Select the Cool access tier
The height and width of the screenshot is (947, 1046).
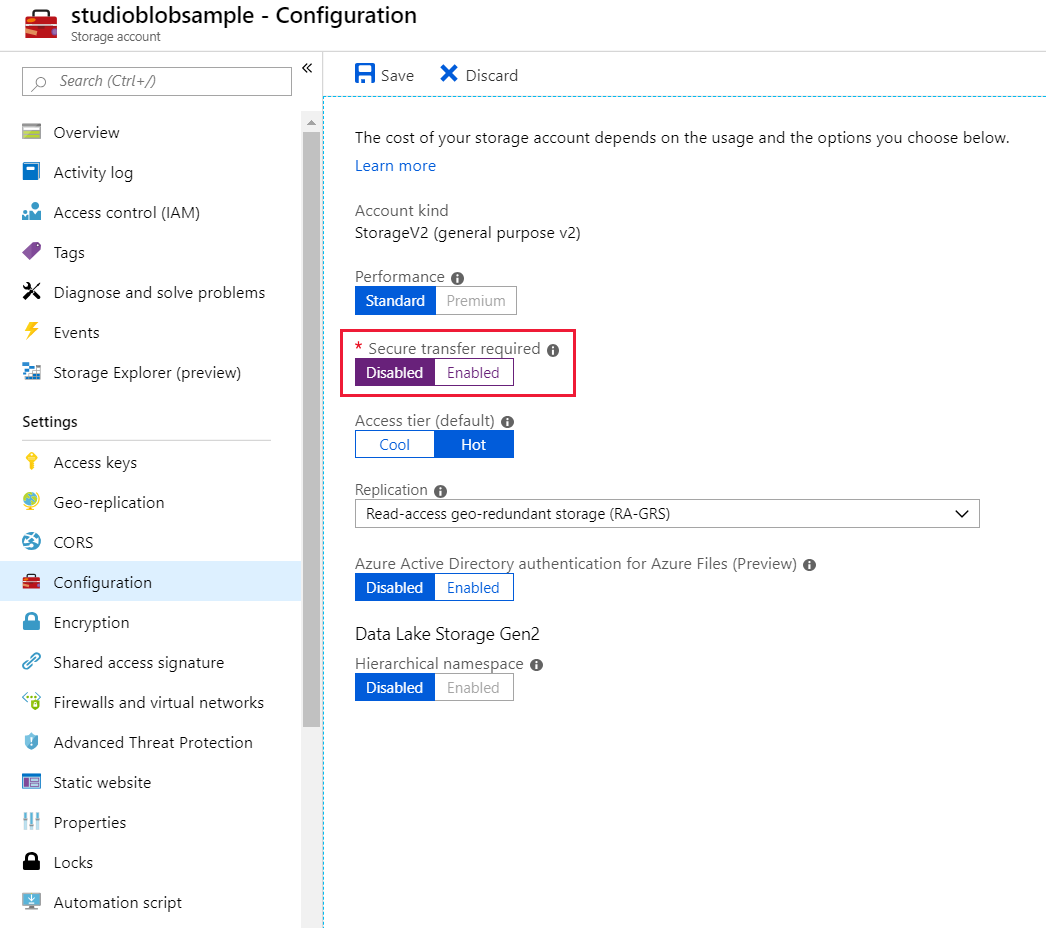[x=394, y=444]
